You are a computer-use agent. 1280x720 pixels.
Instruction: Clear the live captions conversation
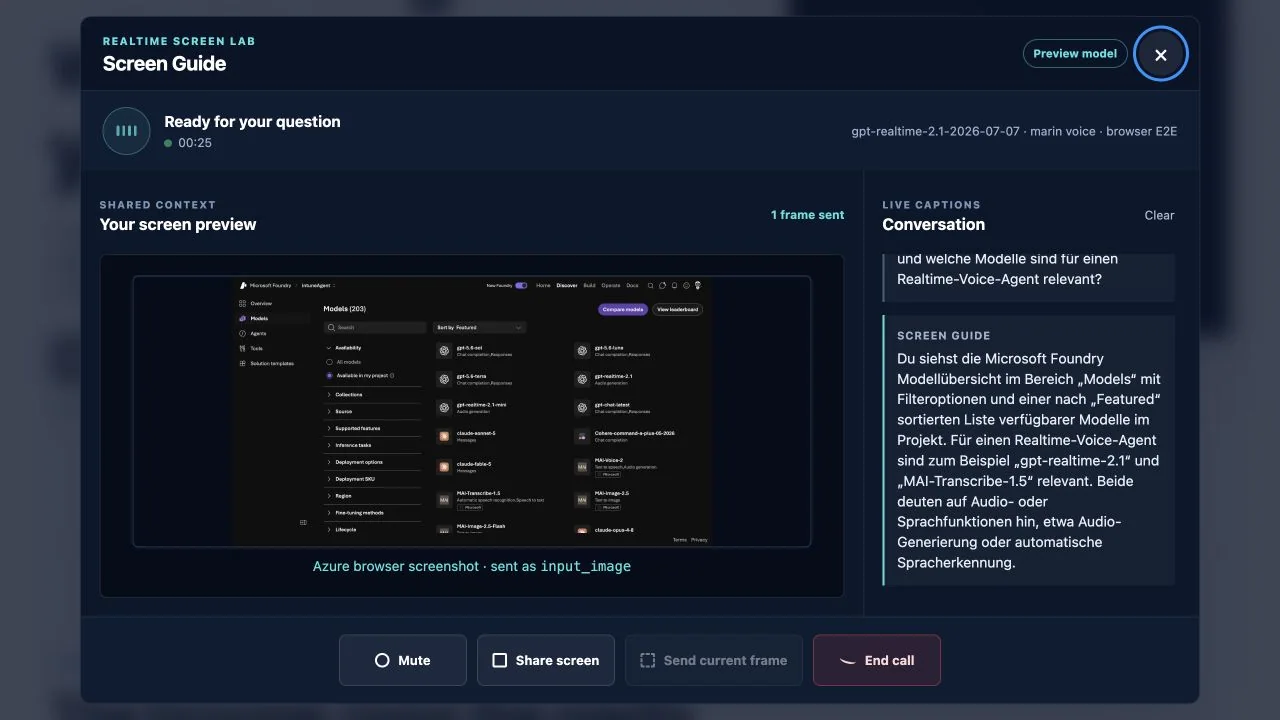coord(1159,215)
